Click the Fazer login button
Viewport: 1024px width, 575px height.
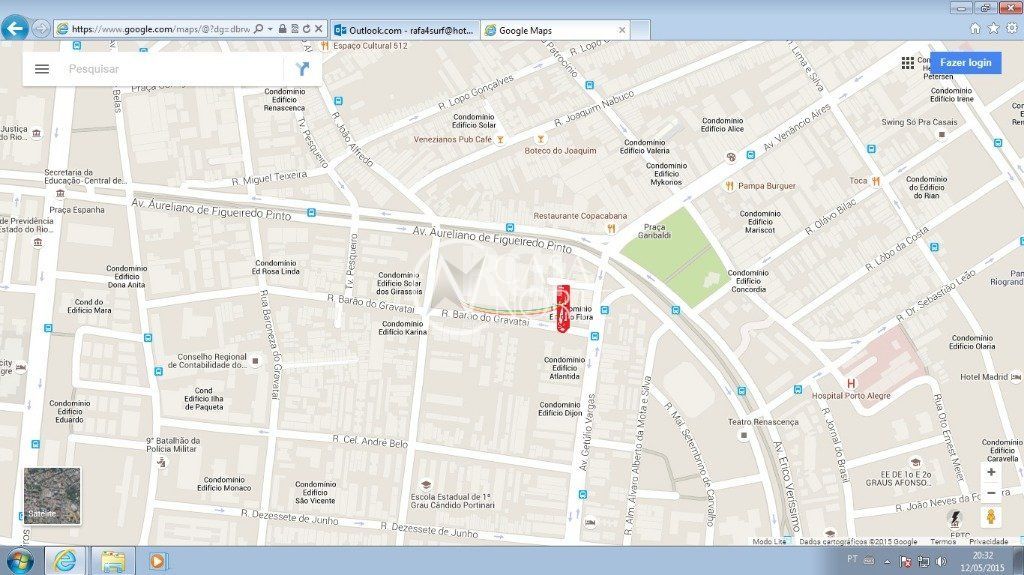965,62
